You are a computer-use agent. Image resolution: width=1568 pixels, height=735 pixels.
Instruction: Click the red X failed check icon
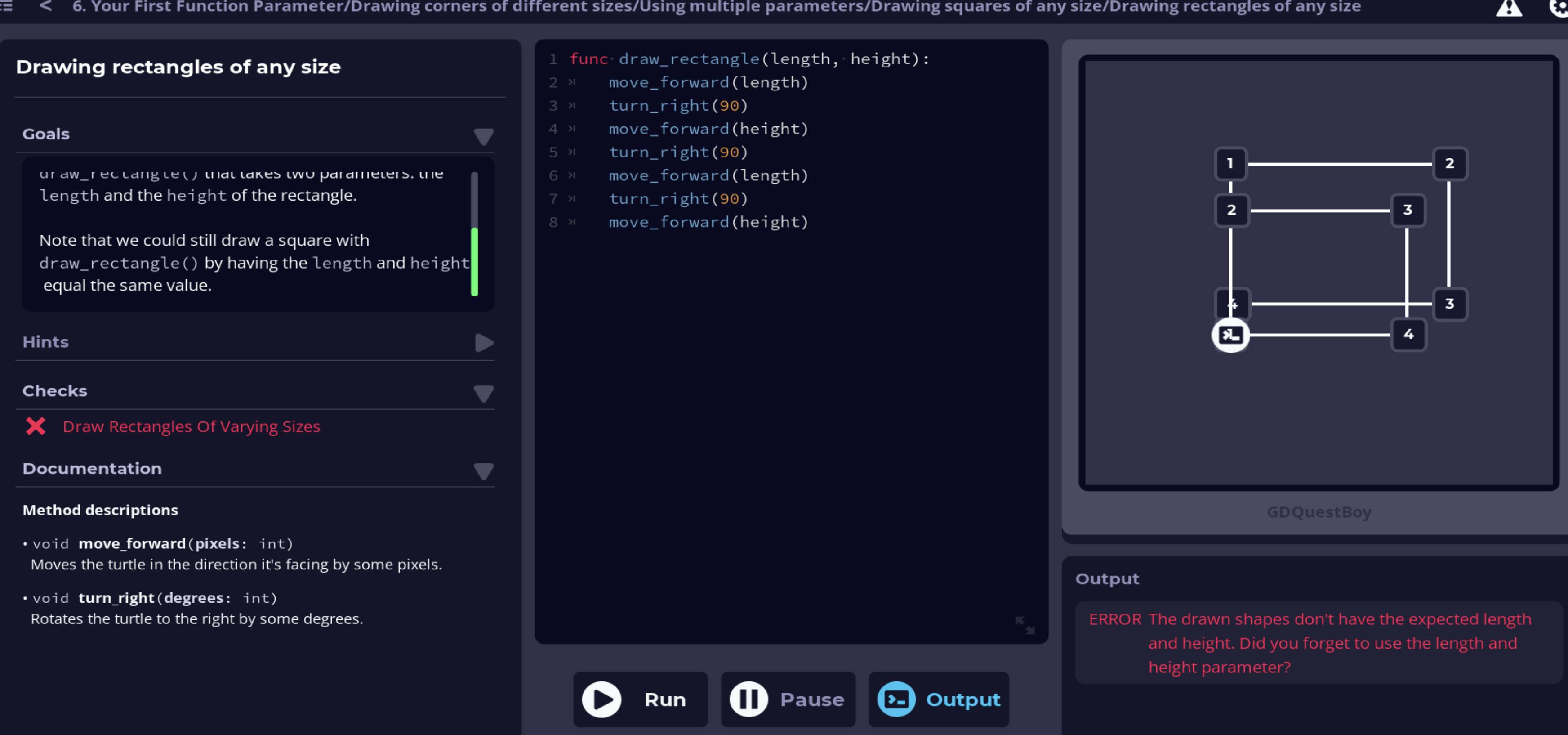[36, 426]
